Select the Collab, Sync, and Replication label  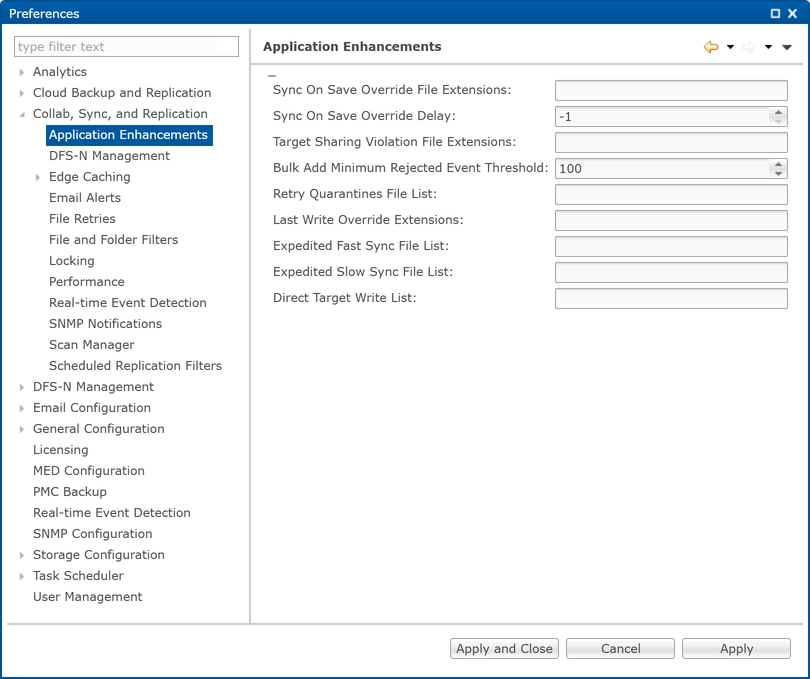120,114
